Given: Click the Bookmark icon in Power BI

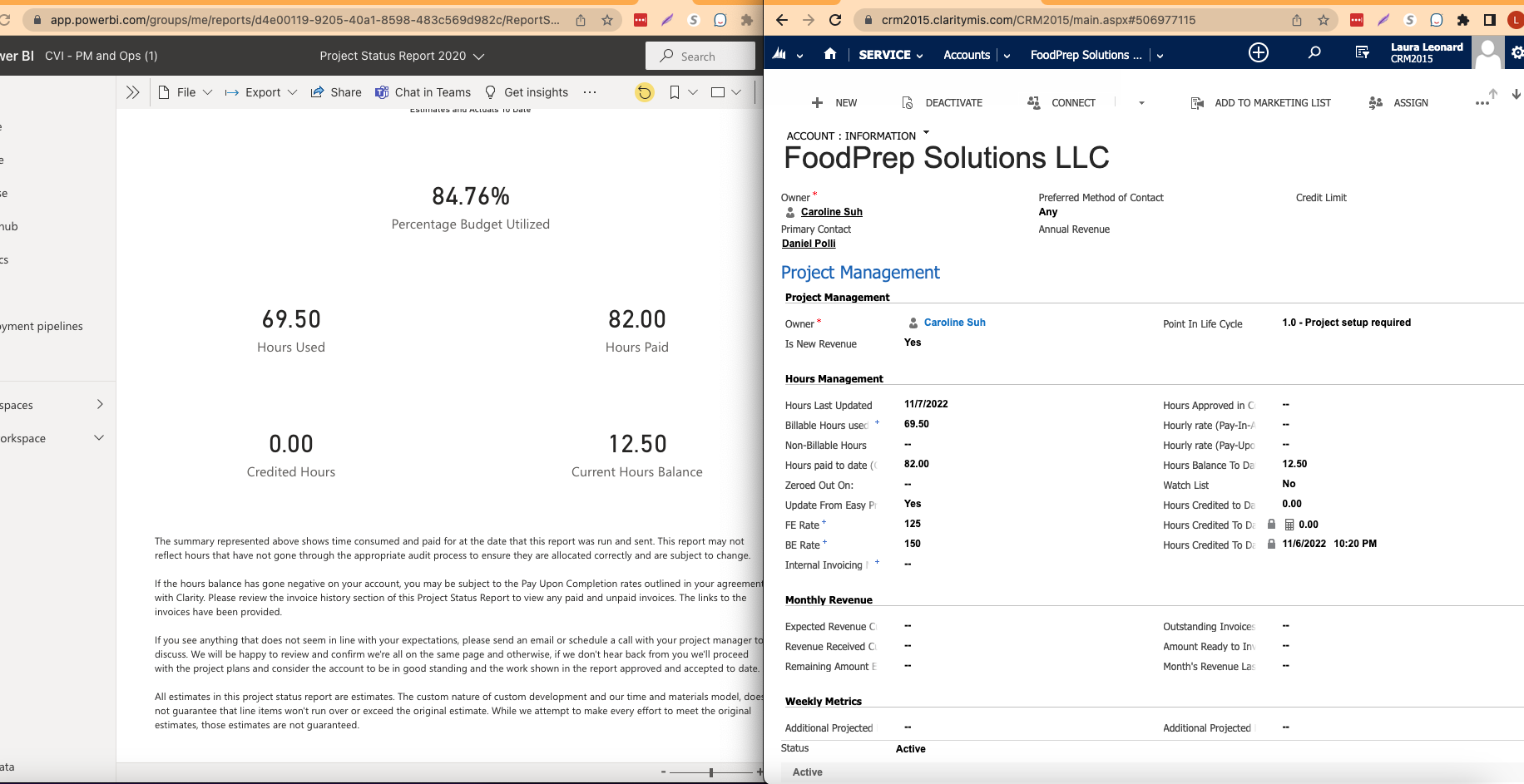Looking at the screenshot, I should pos(675,92).
